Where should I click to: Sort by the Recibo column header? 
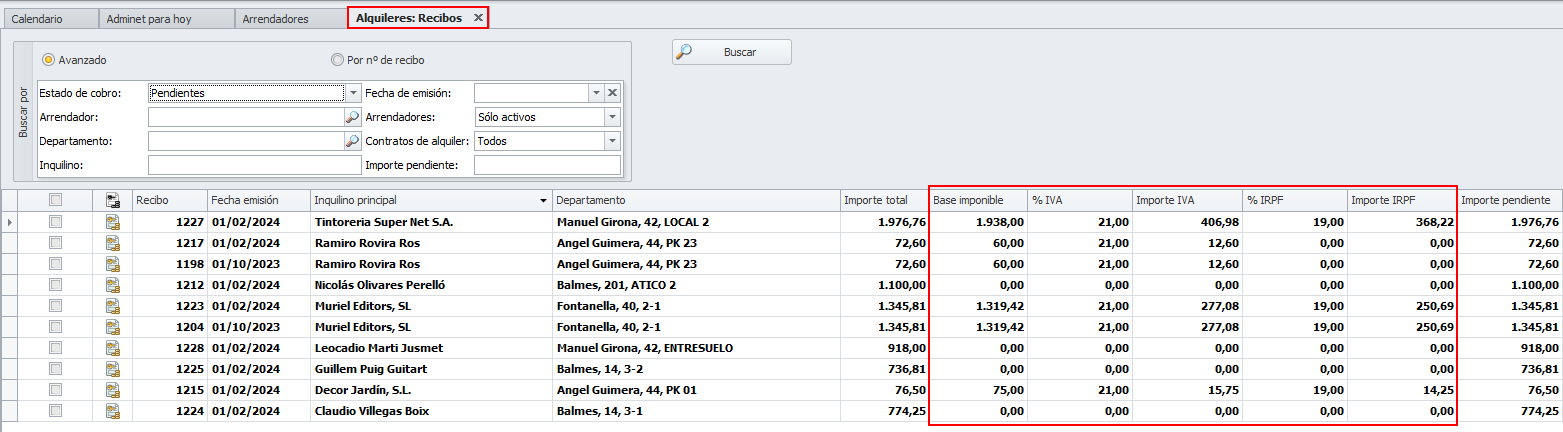pyautogui.click(x=169, y=200)
